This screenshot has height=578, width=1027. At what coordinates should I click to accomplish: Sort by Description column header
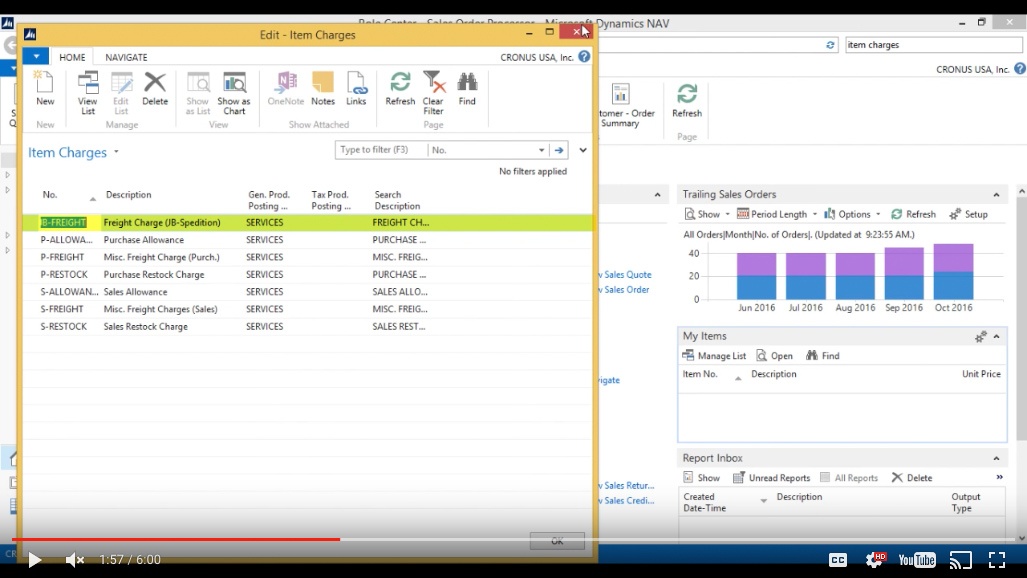tap(128, 195)
